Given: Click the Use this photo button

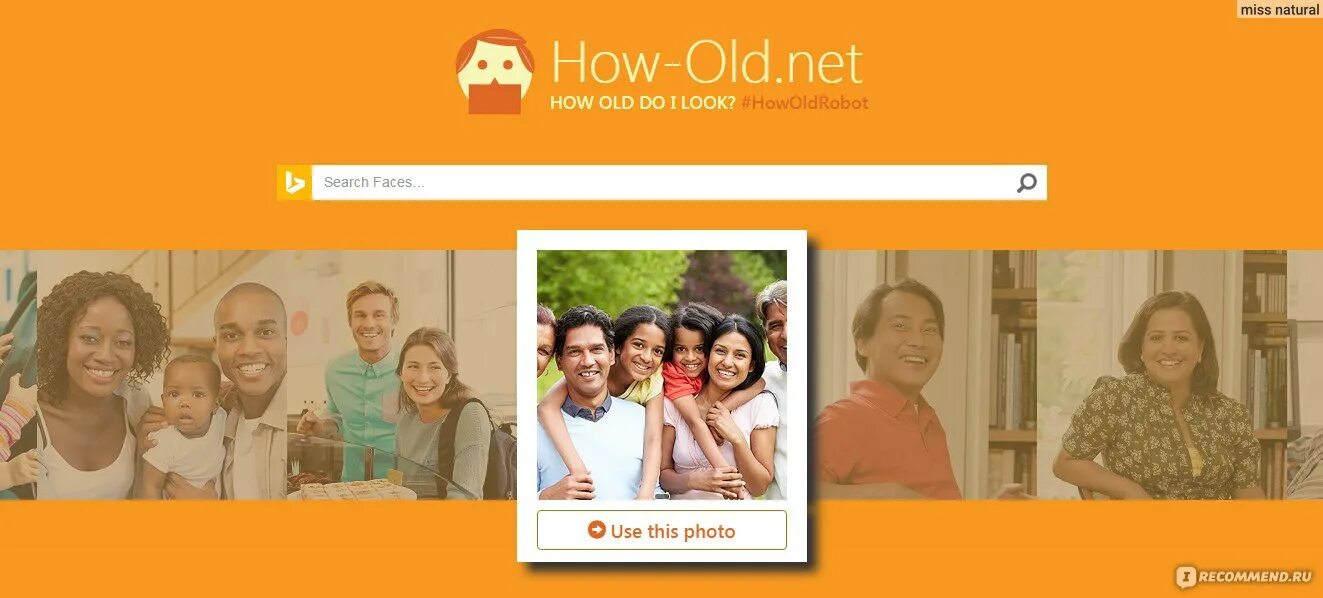Looking at the screenshot, I should (x=662, y=530).
